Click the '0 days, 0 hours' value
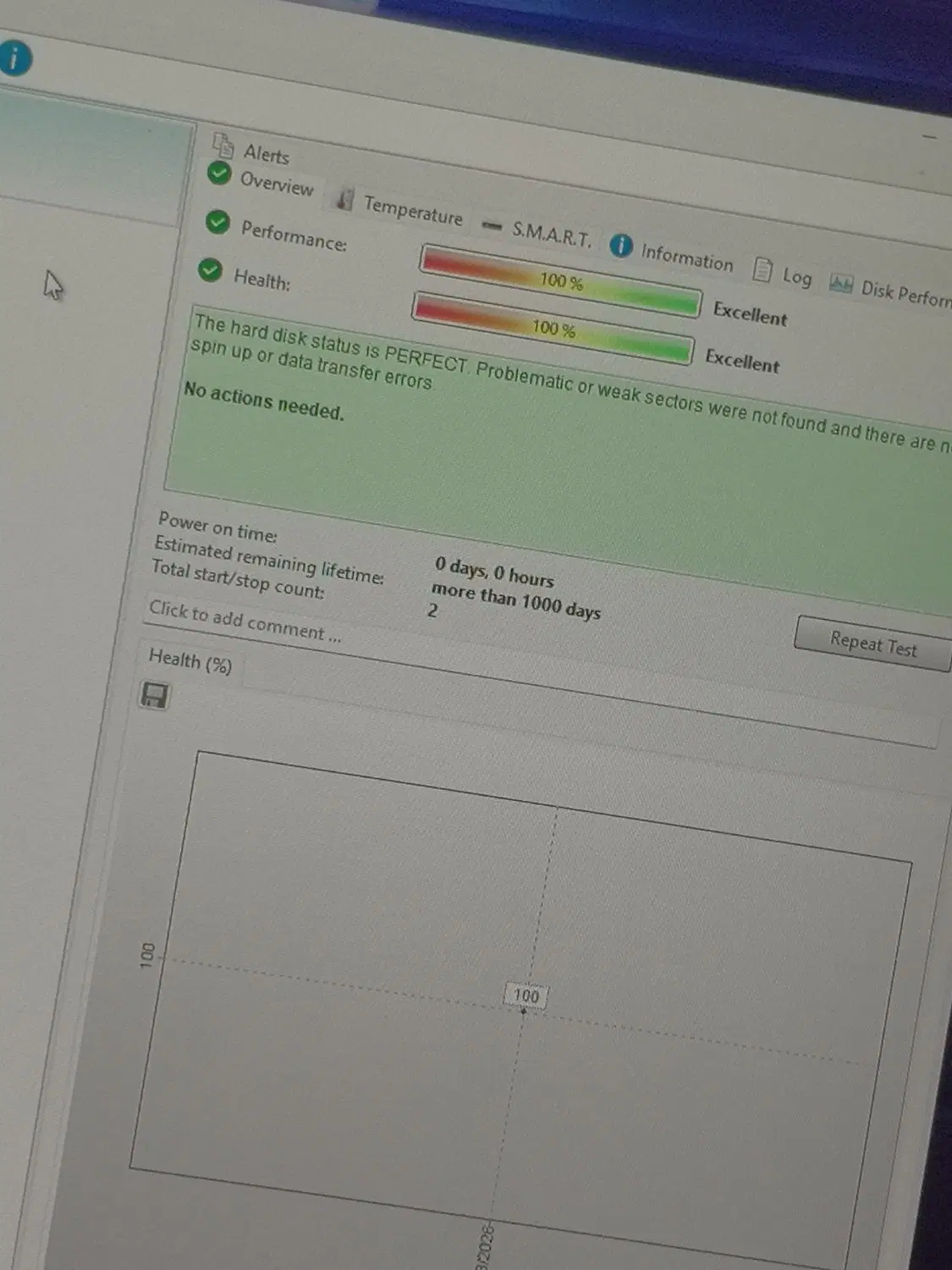The width and height of the screenshot is (952, 1270). [495, 572]
